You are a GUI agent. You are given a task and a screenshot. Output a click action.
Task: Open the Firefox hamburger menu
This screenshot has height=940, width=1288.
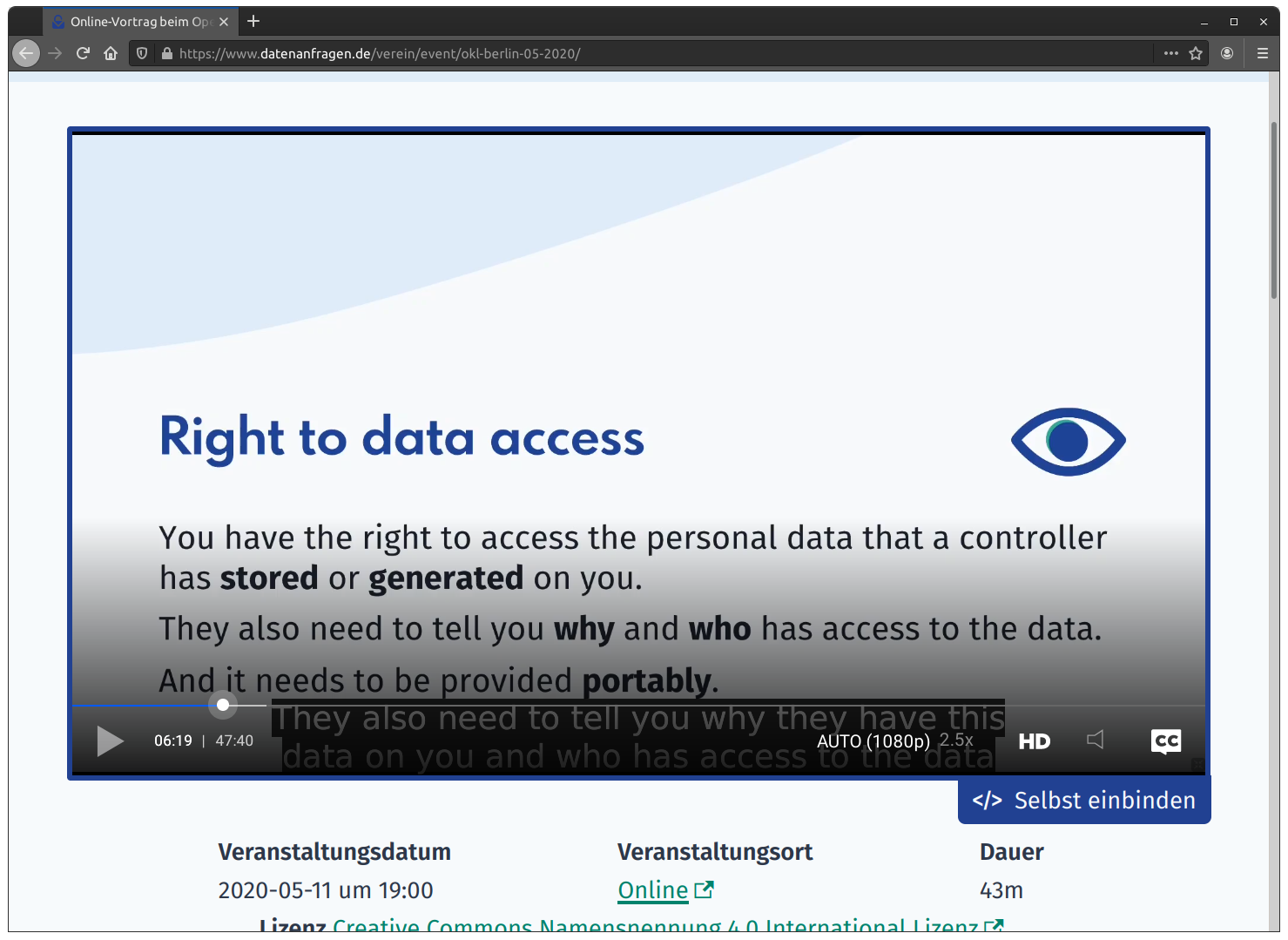(x=1263, y=53)
